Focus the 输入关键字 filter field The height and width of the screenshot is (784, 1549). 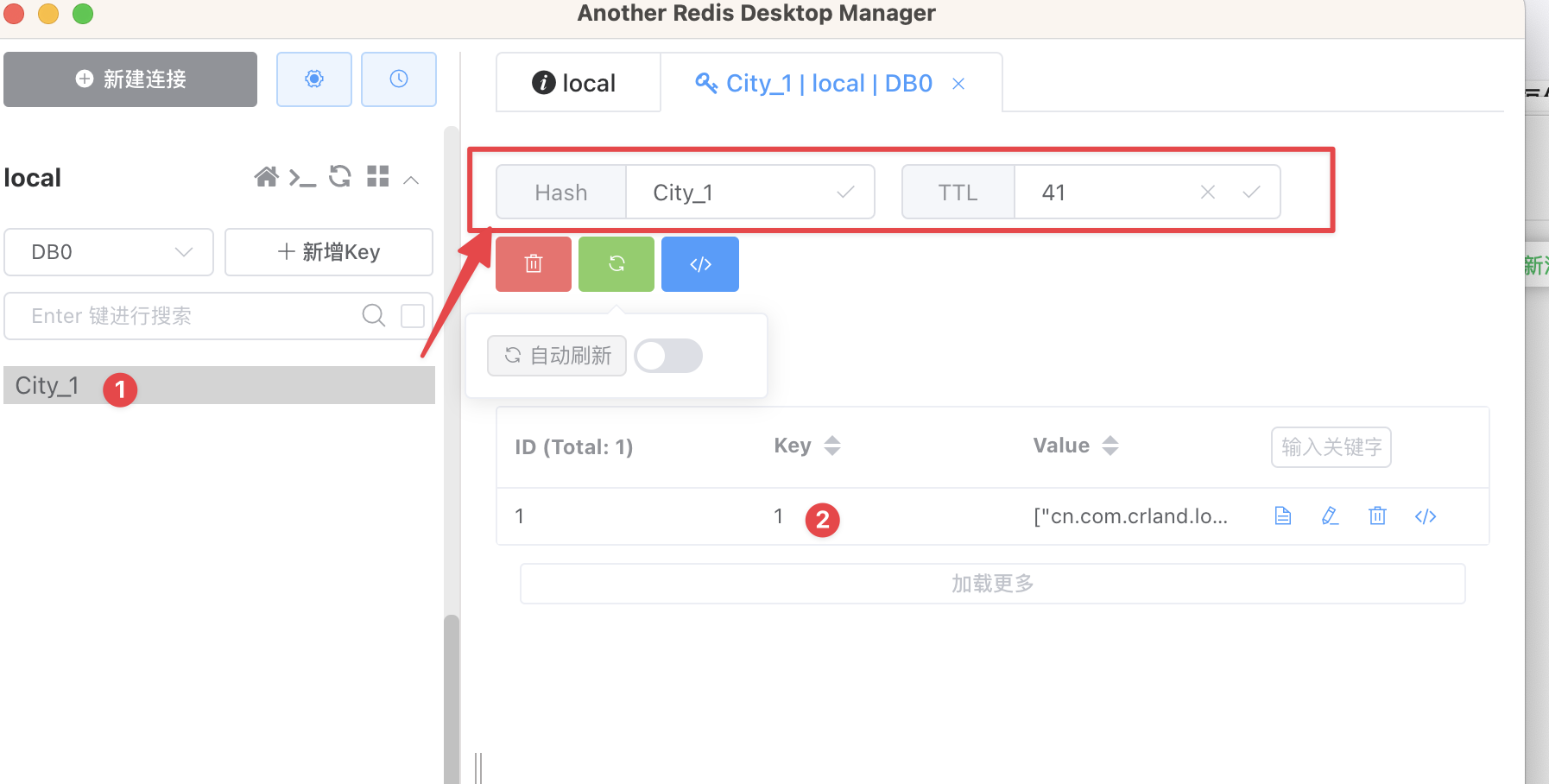(1331, 447)
